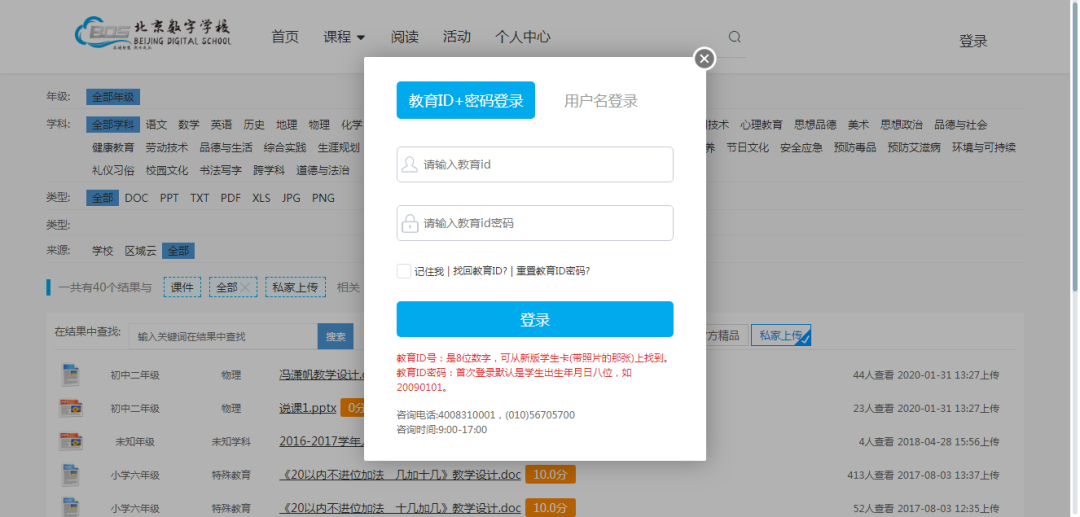
Task: Click file icon of 2016-2017学年 row
Action: [x=70, y=441]
